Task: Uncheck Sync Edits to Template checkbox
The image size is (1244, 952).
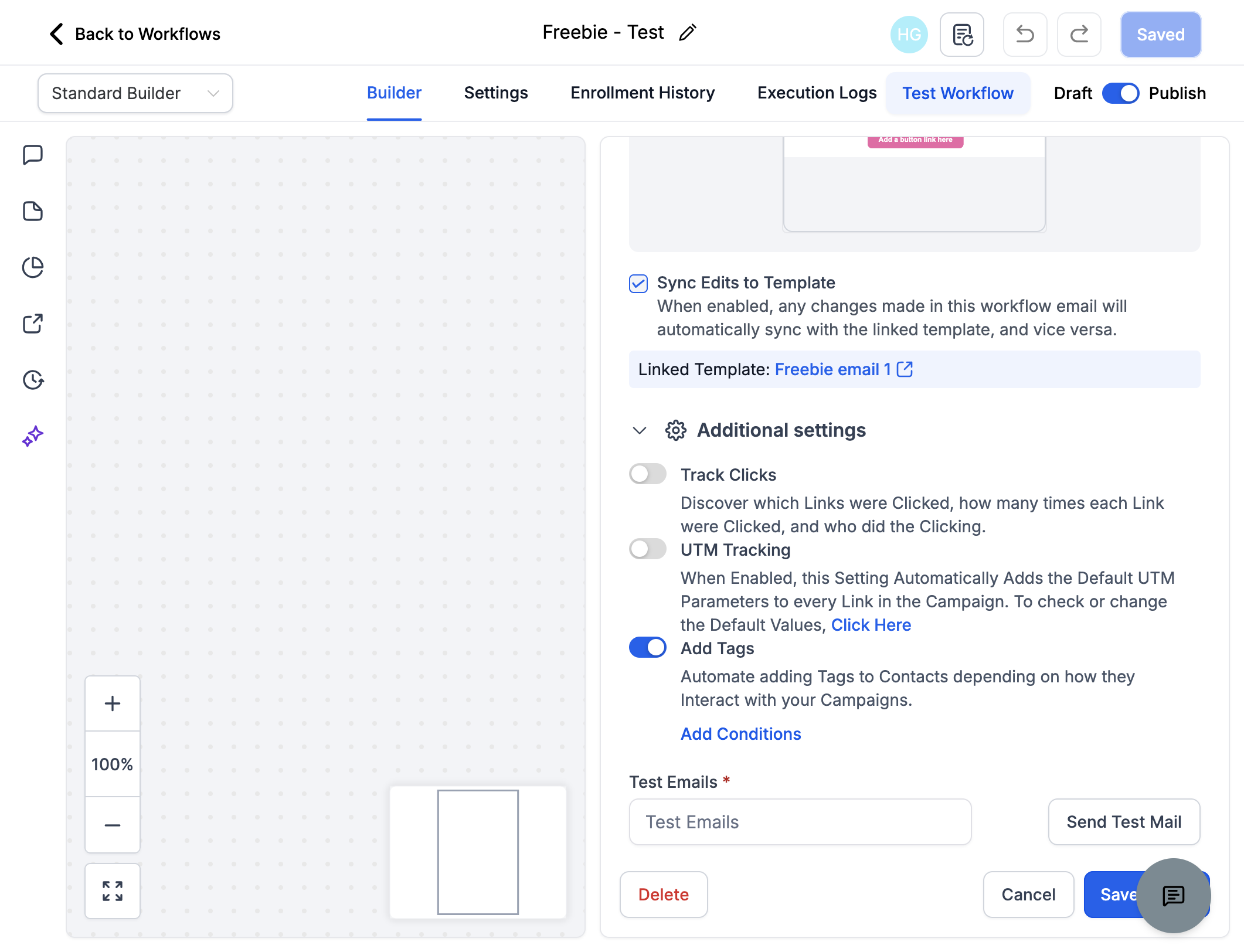Action: [638, 284]
